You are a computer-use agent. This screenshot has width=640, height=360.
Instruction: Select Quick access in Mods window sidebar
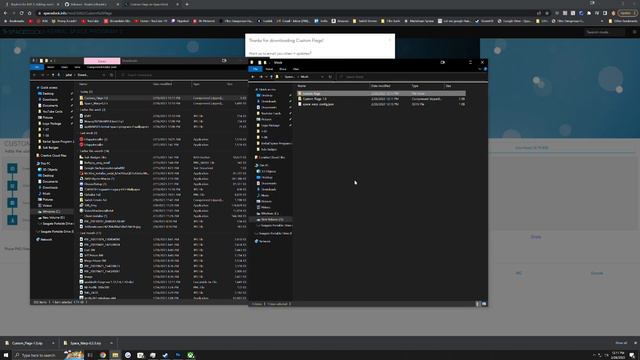pyautogui.click(x=268, y=89)
